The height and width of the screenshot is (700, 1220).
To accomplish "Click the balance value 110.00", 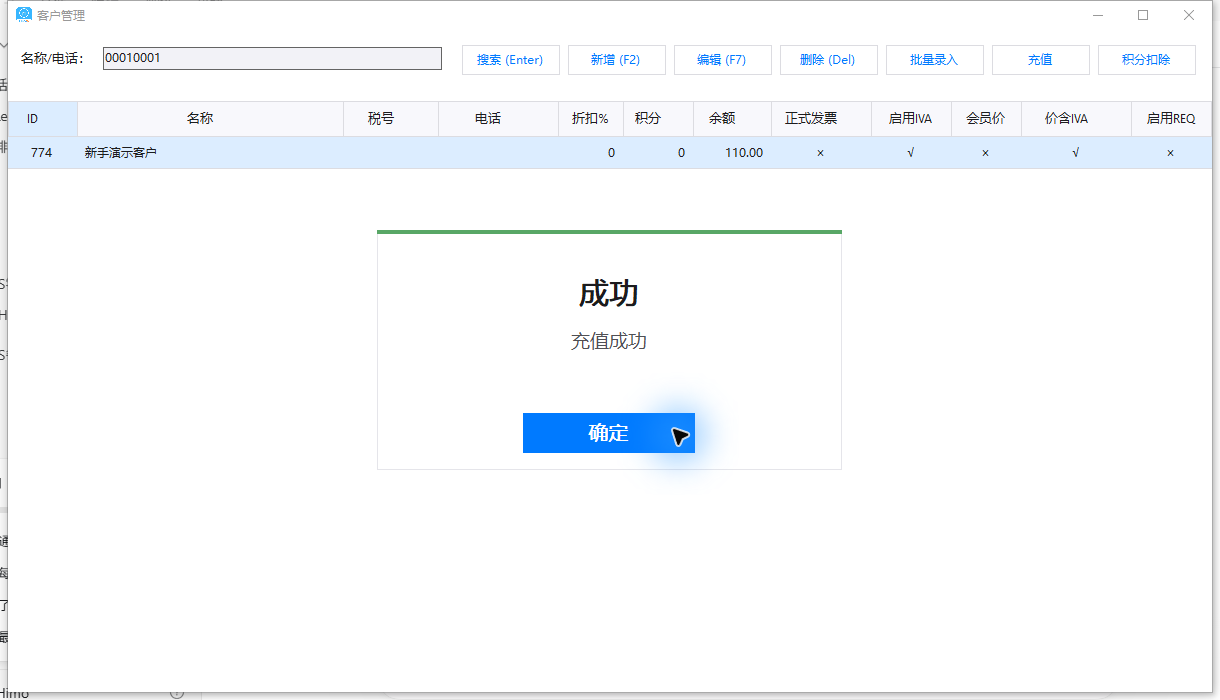I will 744,153.
